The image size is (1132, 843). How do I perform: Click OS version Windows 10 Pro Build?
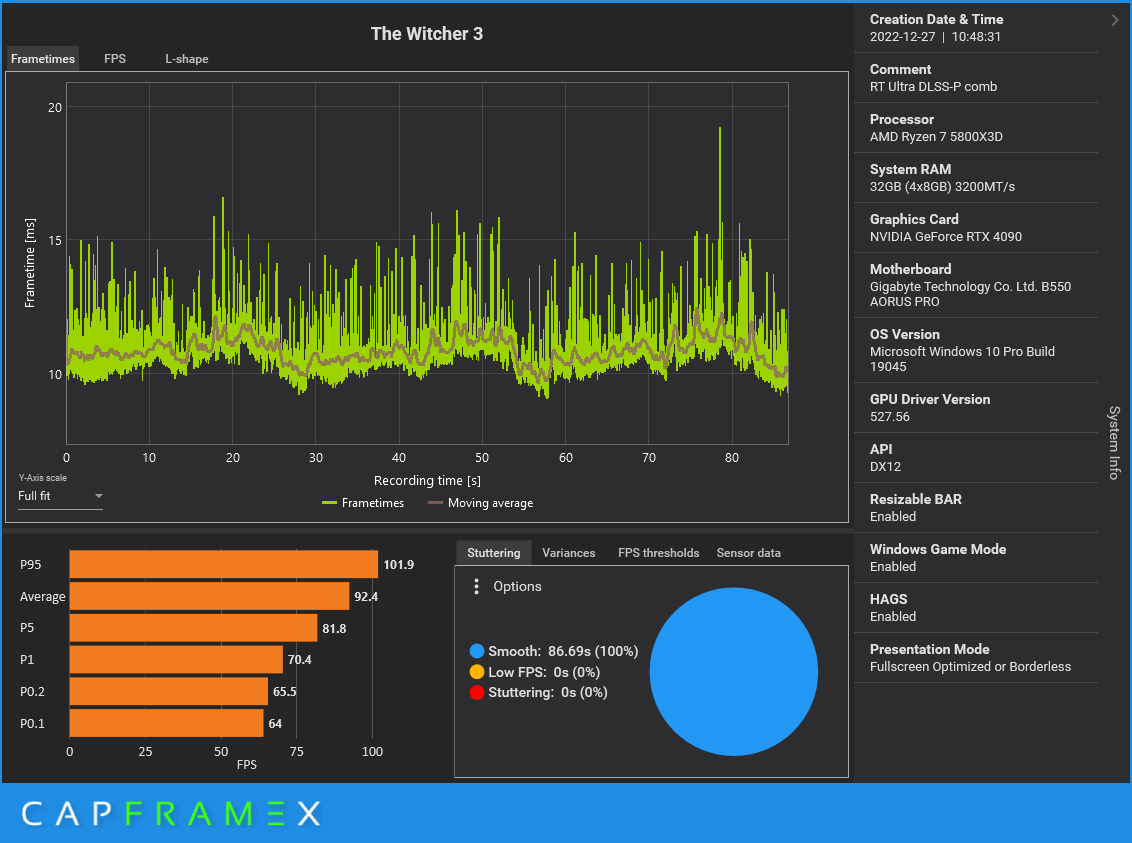(962, 359)
